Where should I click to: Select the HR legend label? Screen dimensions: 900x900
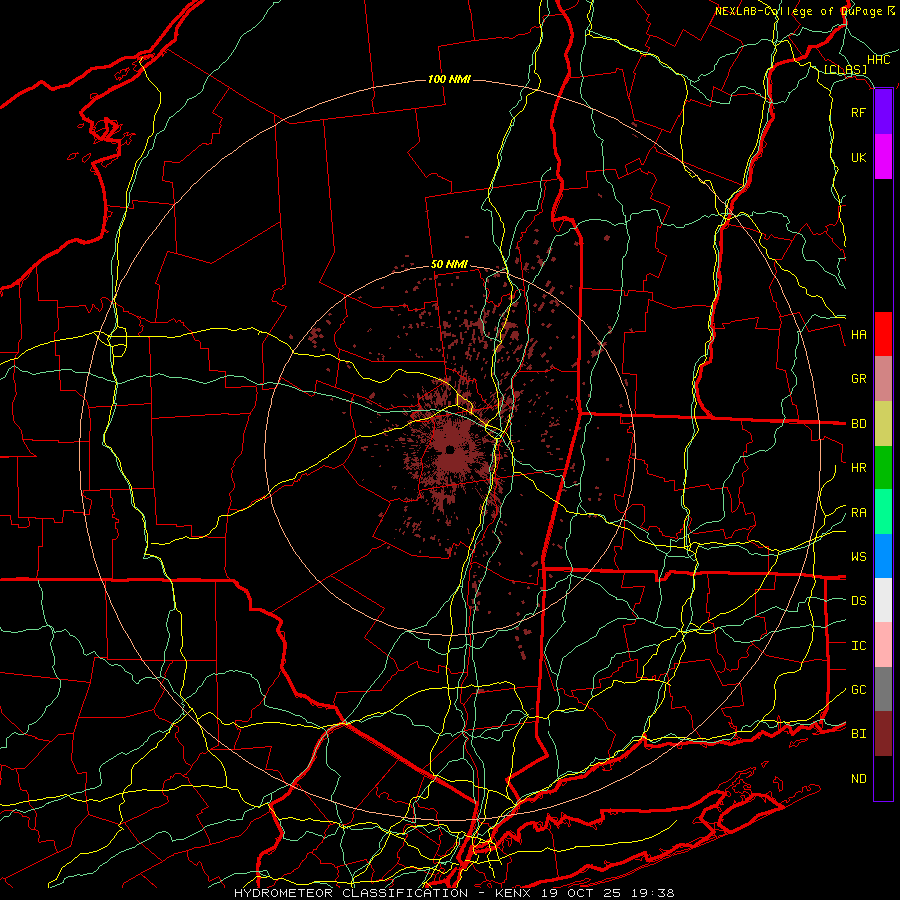[858, 468]
